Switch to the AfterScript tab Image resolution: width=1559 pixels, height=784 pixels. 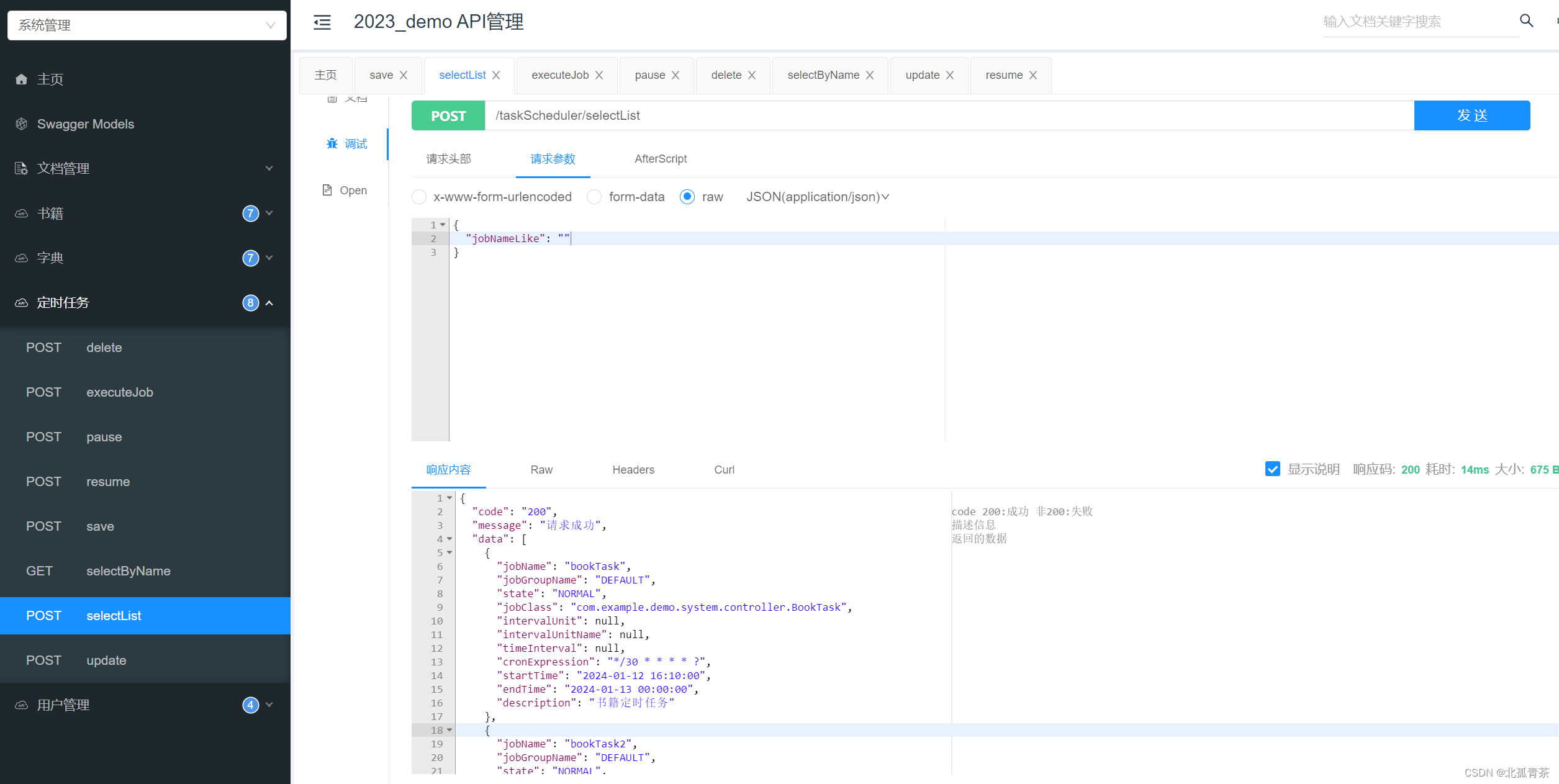point(660,159)
